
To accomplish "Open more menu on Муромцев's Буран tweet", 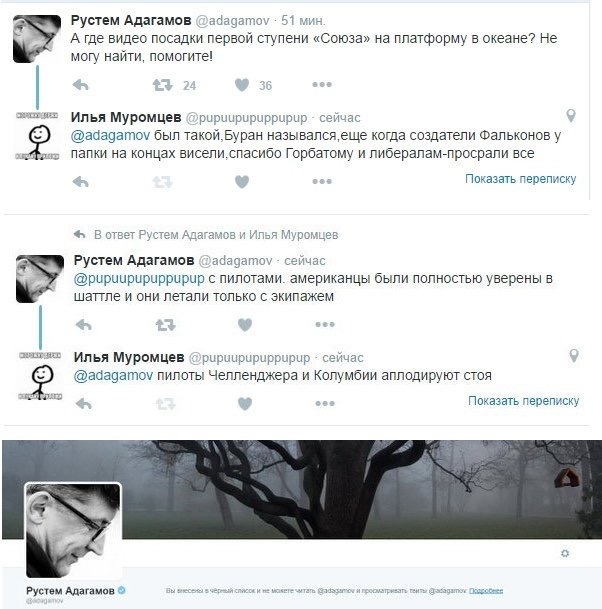I will click(x=322, y=181).
